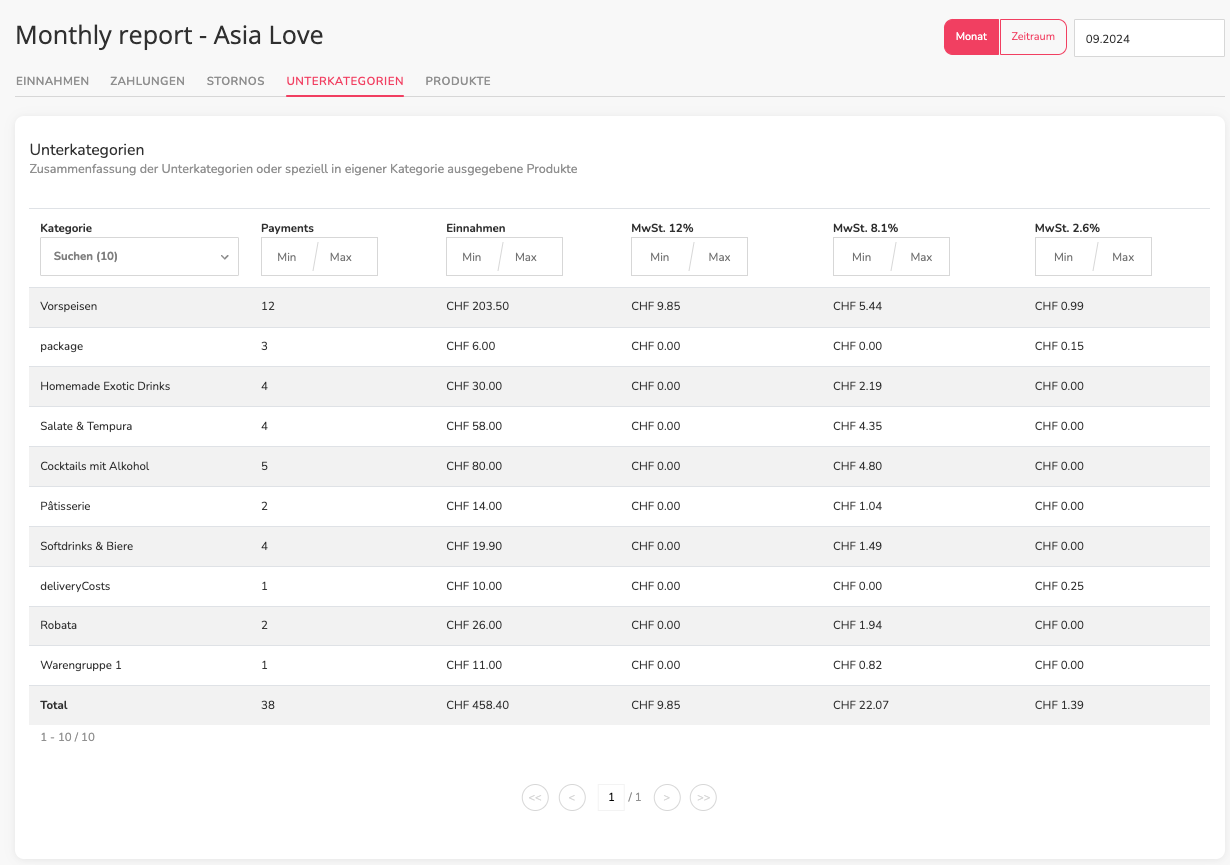Click the MwSt. 8.1% Max filter field

pos(923,257)
